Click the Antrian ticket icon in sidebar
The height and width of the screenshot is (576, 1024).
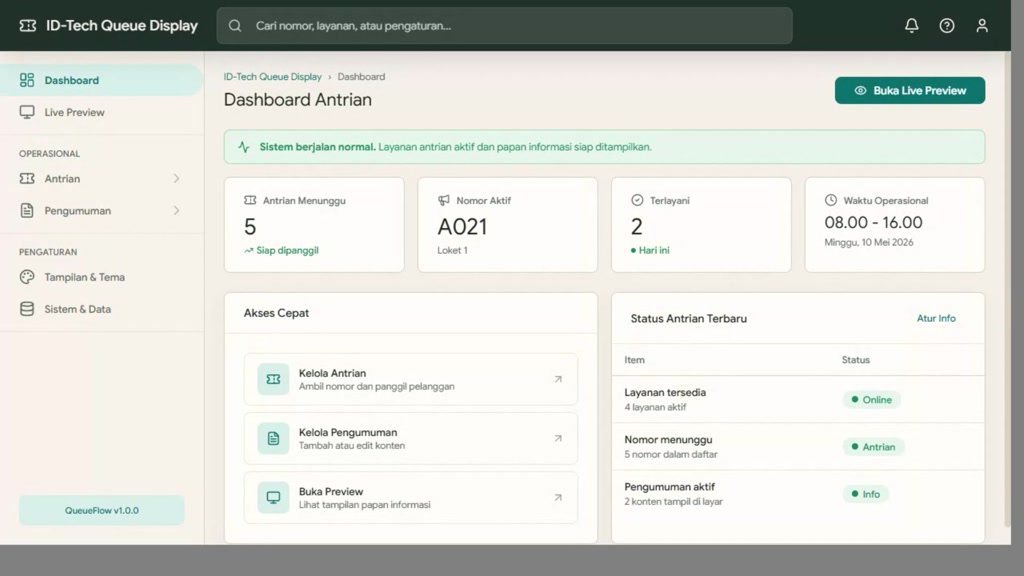coord(27,178)
